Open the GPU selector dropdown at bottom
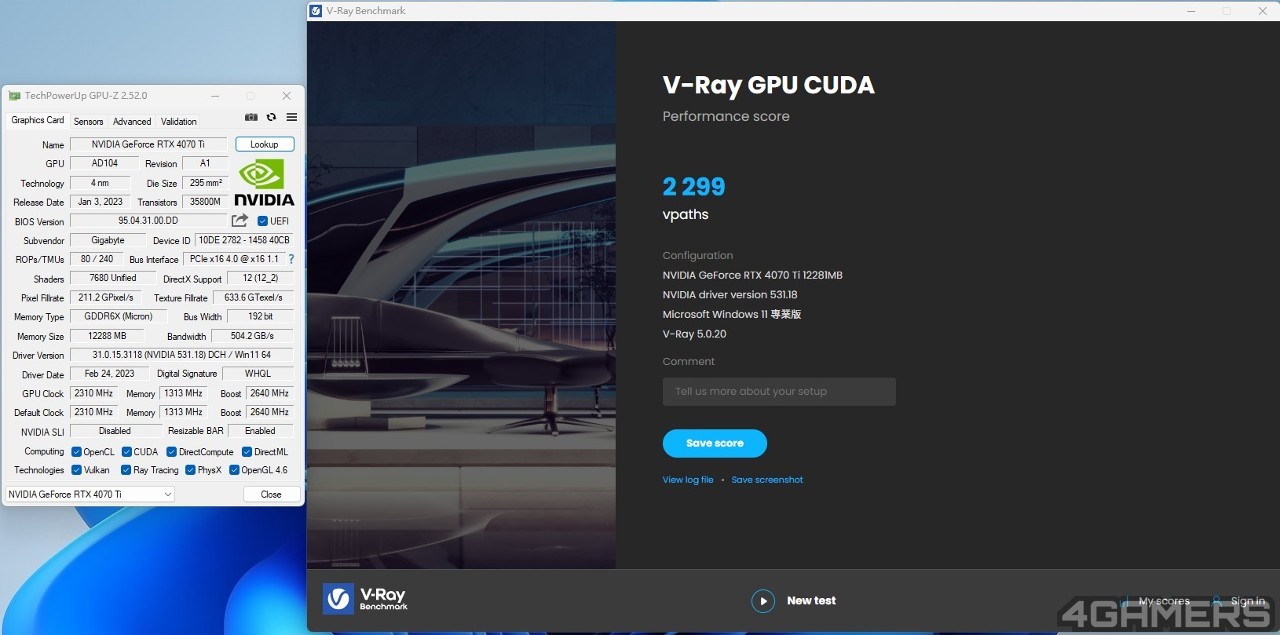Viewport: 1280px width, 635px height. (90, 494)
